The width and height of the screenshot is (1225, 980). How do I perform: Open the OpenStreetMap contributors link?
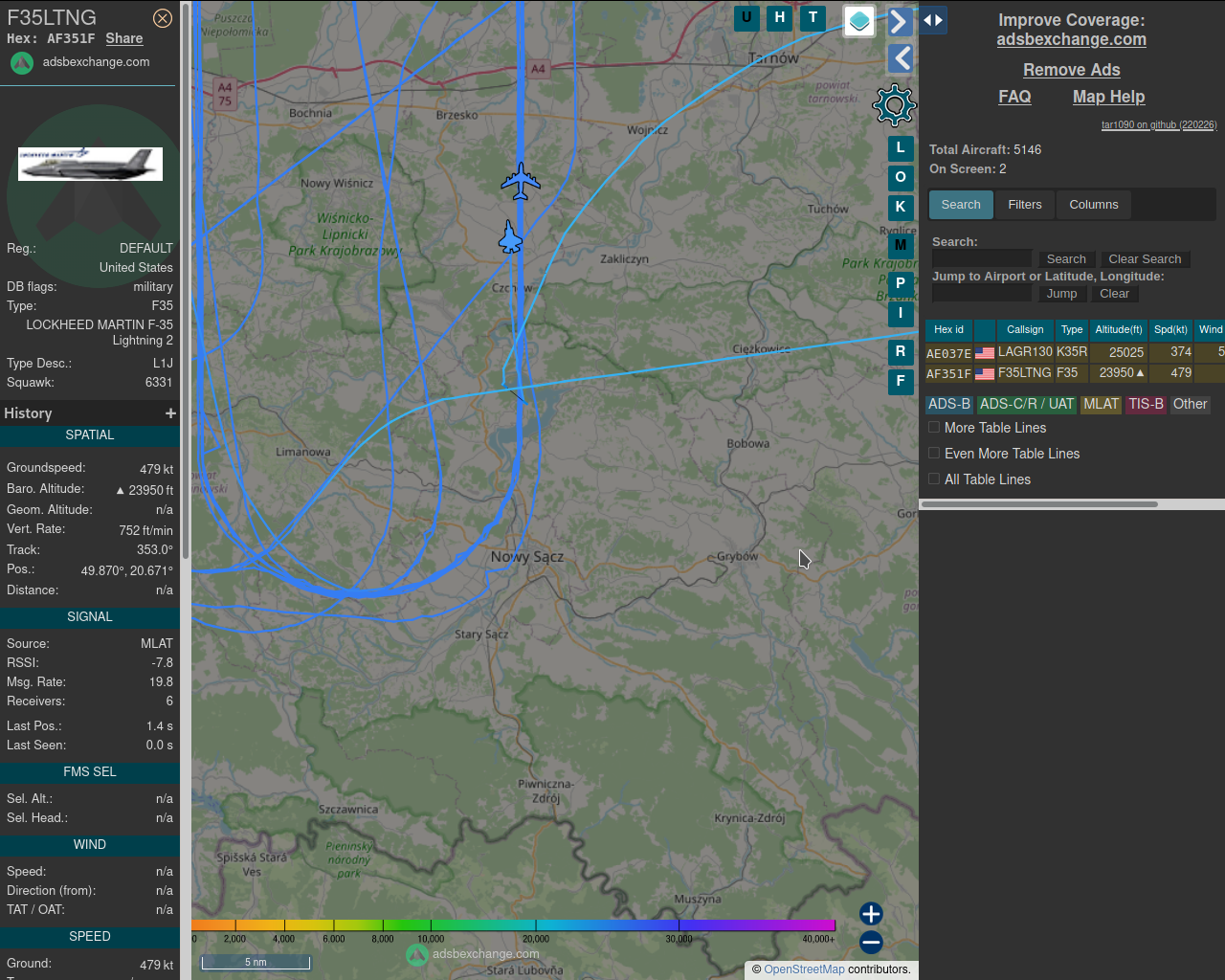click(x=804, y=969)
